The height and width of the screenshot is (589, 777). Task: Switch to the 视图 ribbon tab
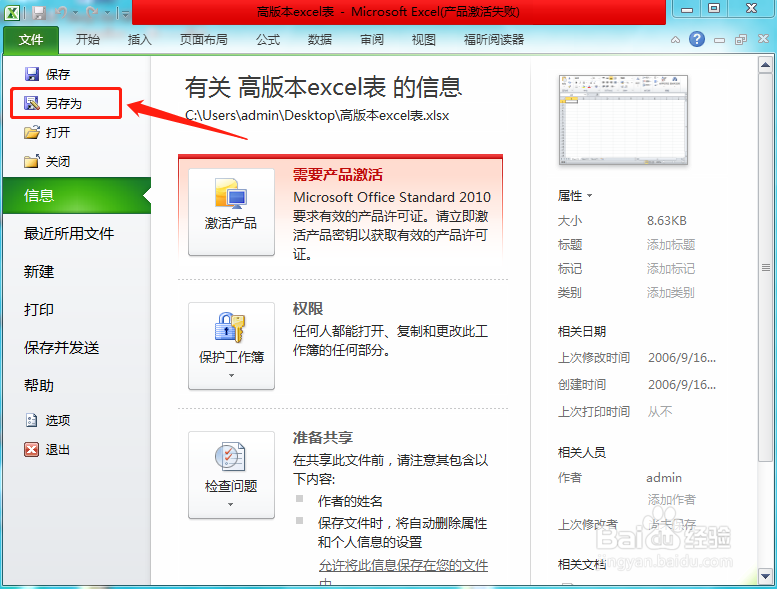[424, 40]
